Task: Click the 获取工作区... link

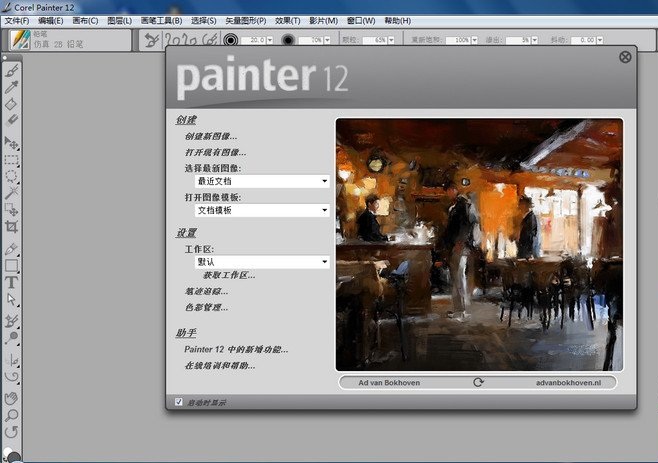Action: point(229,275)
